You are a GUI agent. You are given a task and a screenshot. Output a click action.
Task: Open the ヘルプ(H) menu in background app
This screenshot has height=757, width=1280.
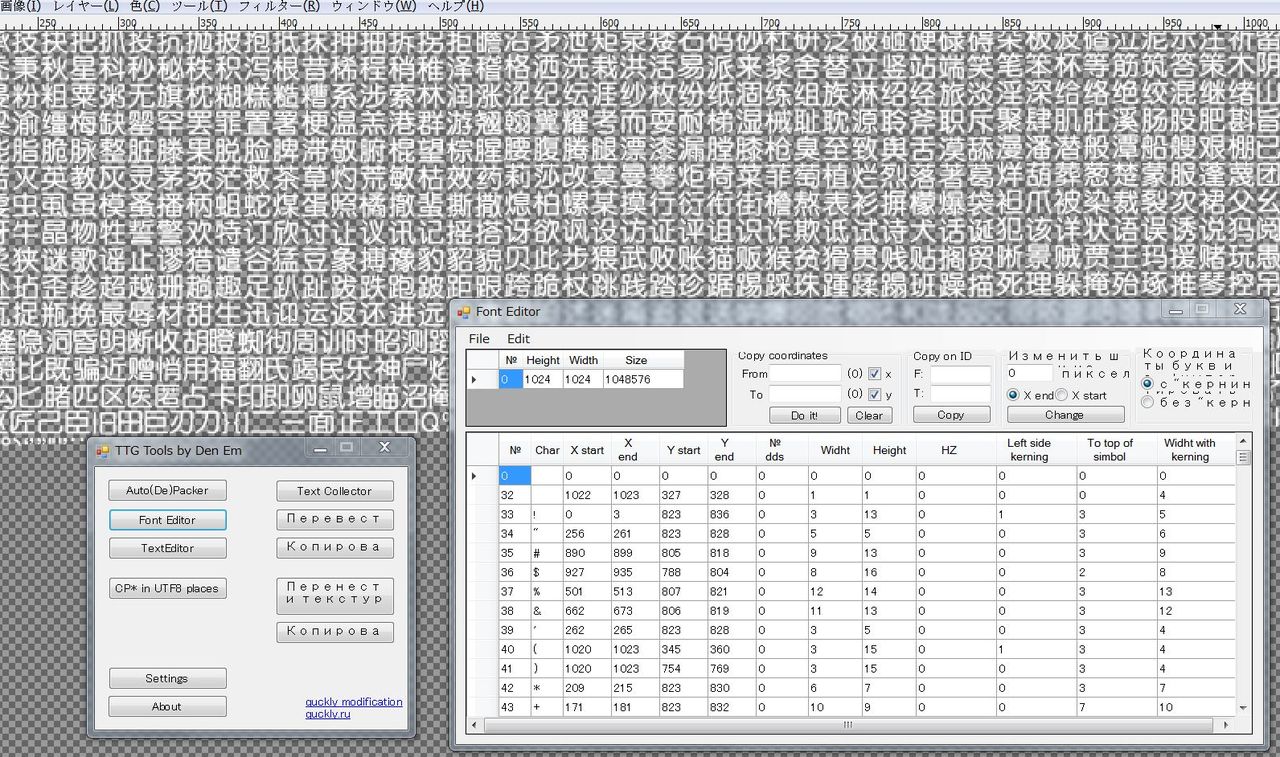[x=456, y=6]
